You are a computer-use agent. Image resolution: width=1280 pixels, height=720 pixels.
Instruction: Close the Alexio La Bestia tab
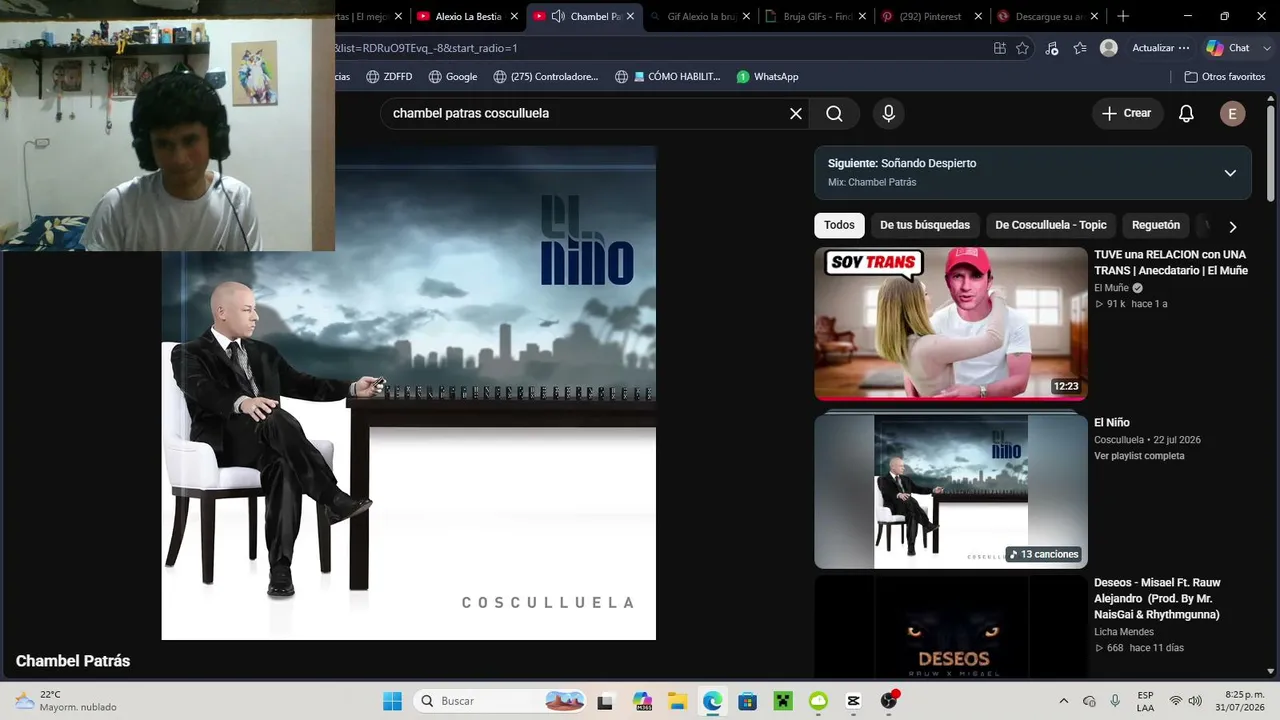(x=514, y=16)
